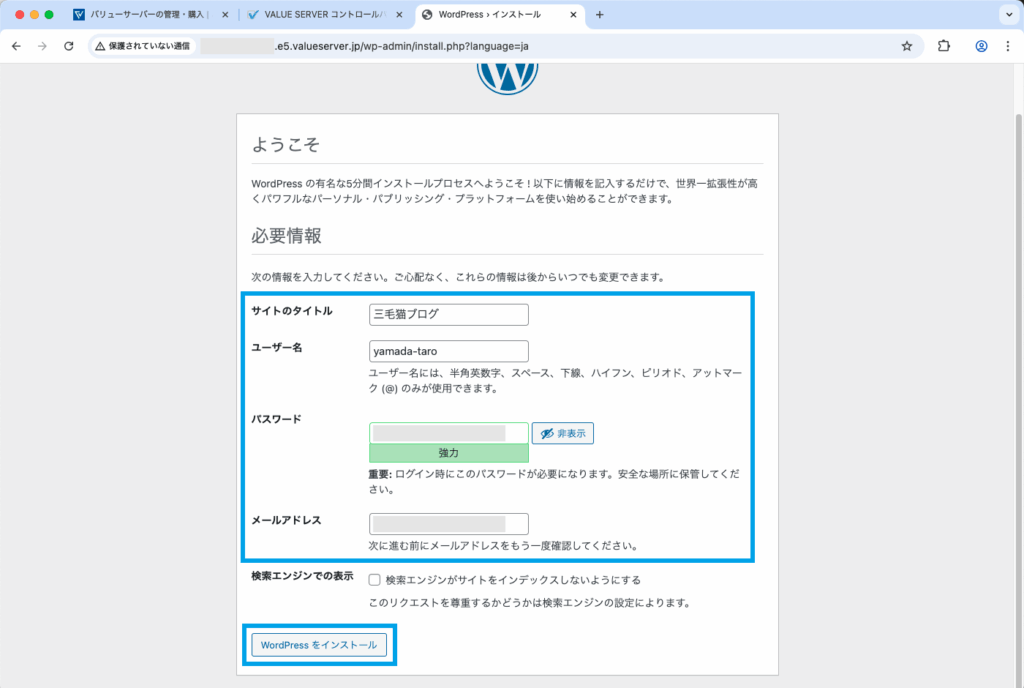Open the Chrome profile icon
1024x688 pixels.
(x=981, y=46)
